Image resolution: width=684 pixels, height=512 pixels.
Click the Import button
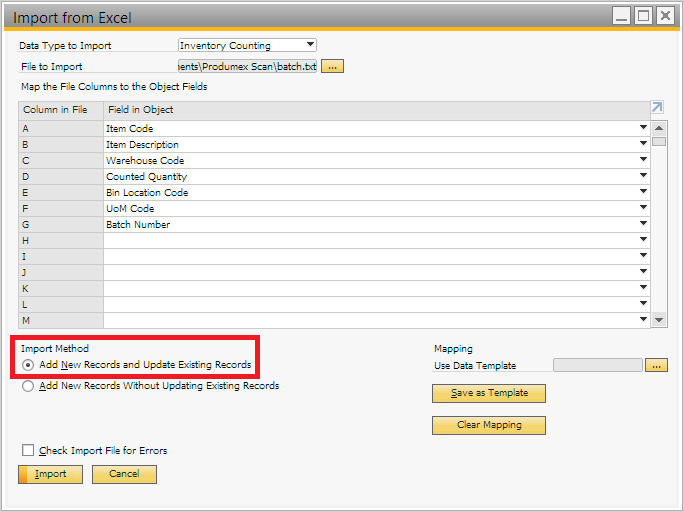[x=50, y=474]
